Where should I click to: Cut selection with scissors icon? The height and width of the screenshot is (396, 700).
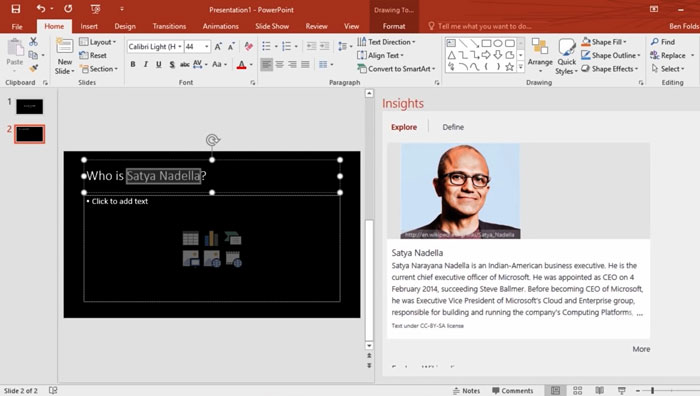click(33, 42)
